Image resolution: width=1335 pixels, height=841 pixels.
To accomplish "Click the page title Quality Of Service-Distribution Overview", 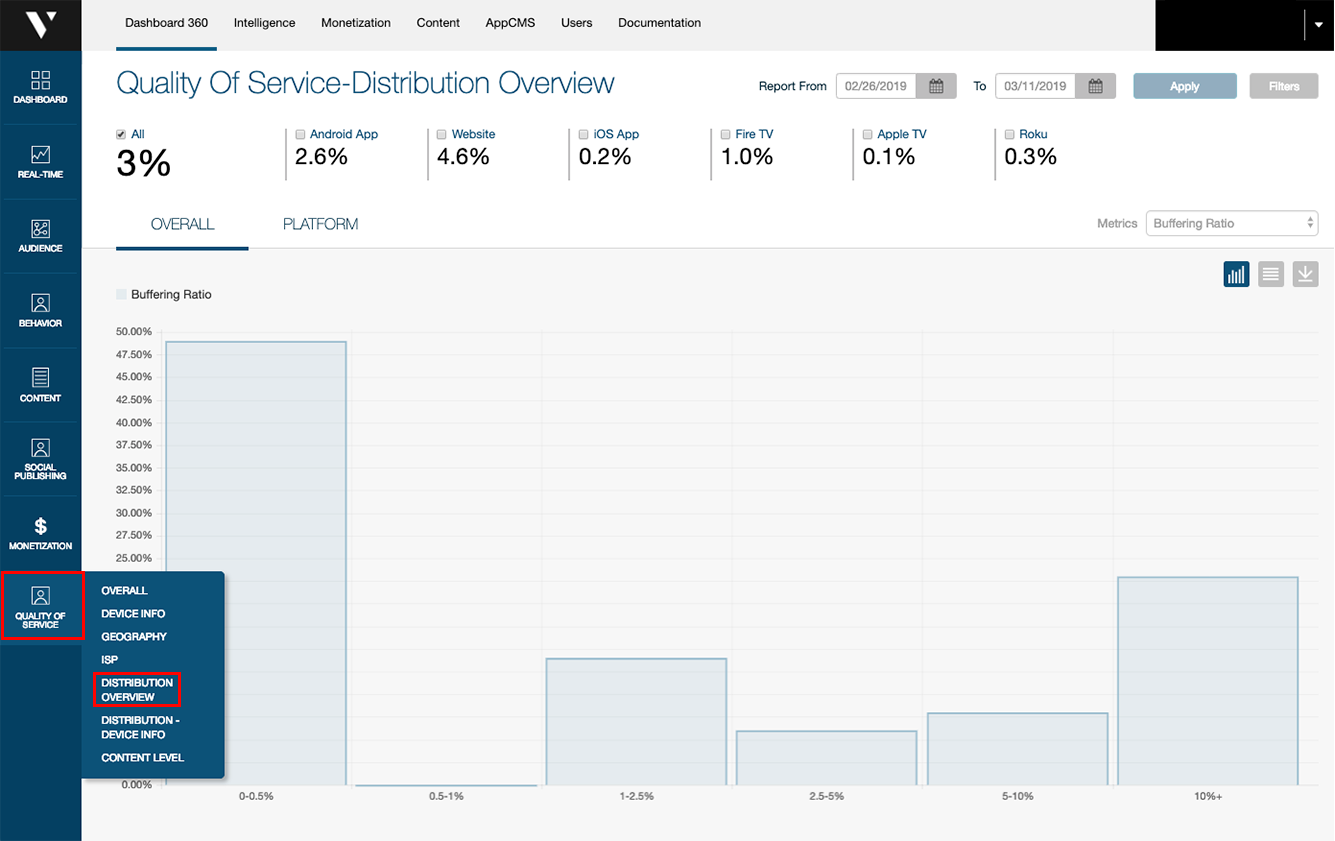I will [366, 83].
